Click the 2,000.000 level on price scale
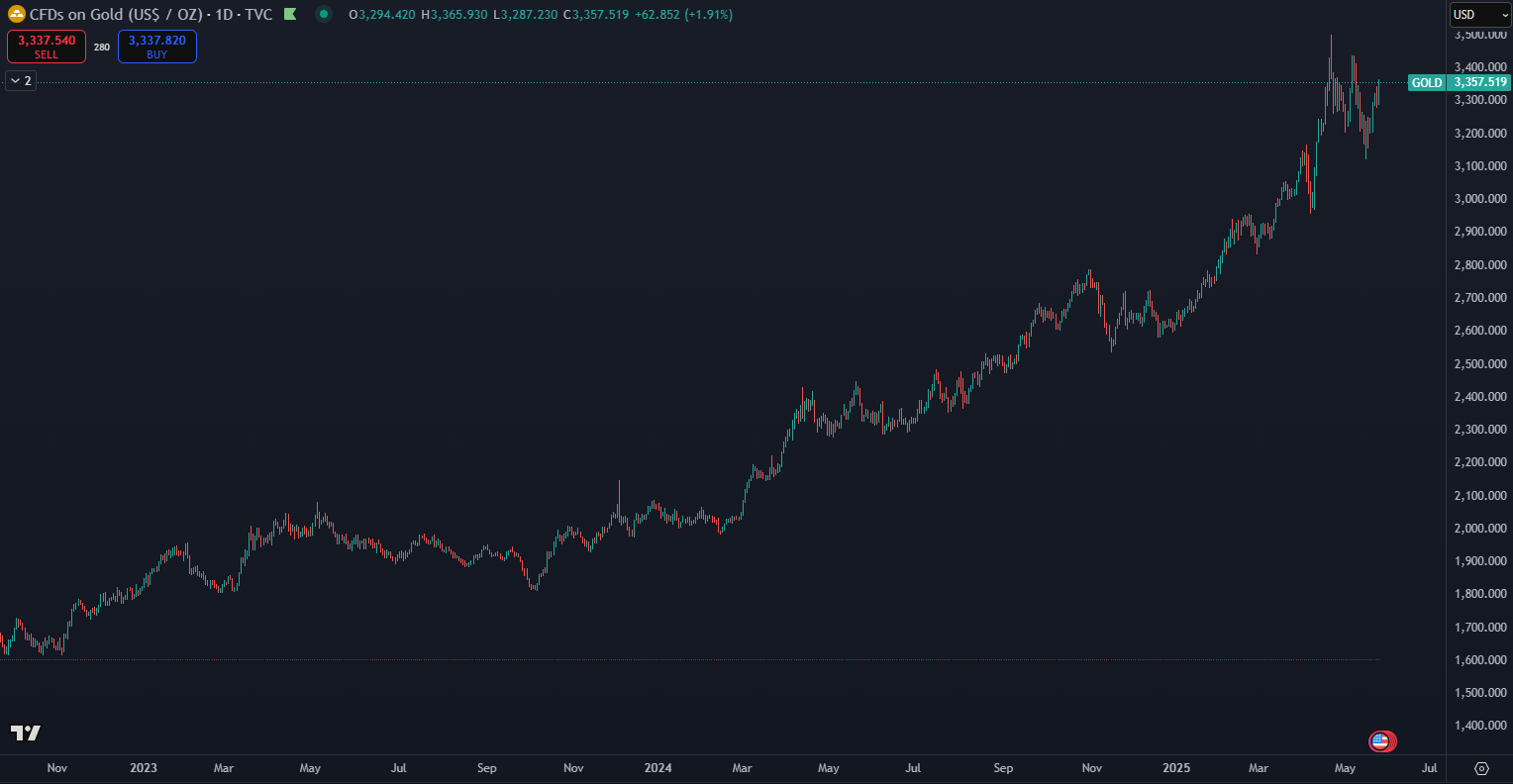Viewport: 1513px width, 784px height. [x=1479, y=529]
